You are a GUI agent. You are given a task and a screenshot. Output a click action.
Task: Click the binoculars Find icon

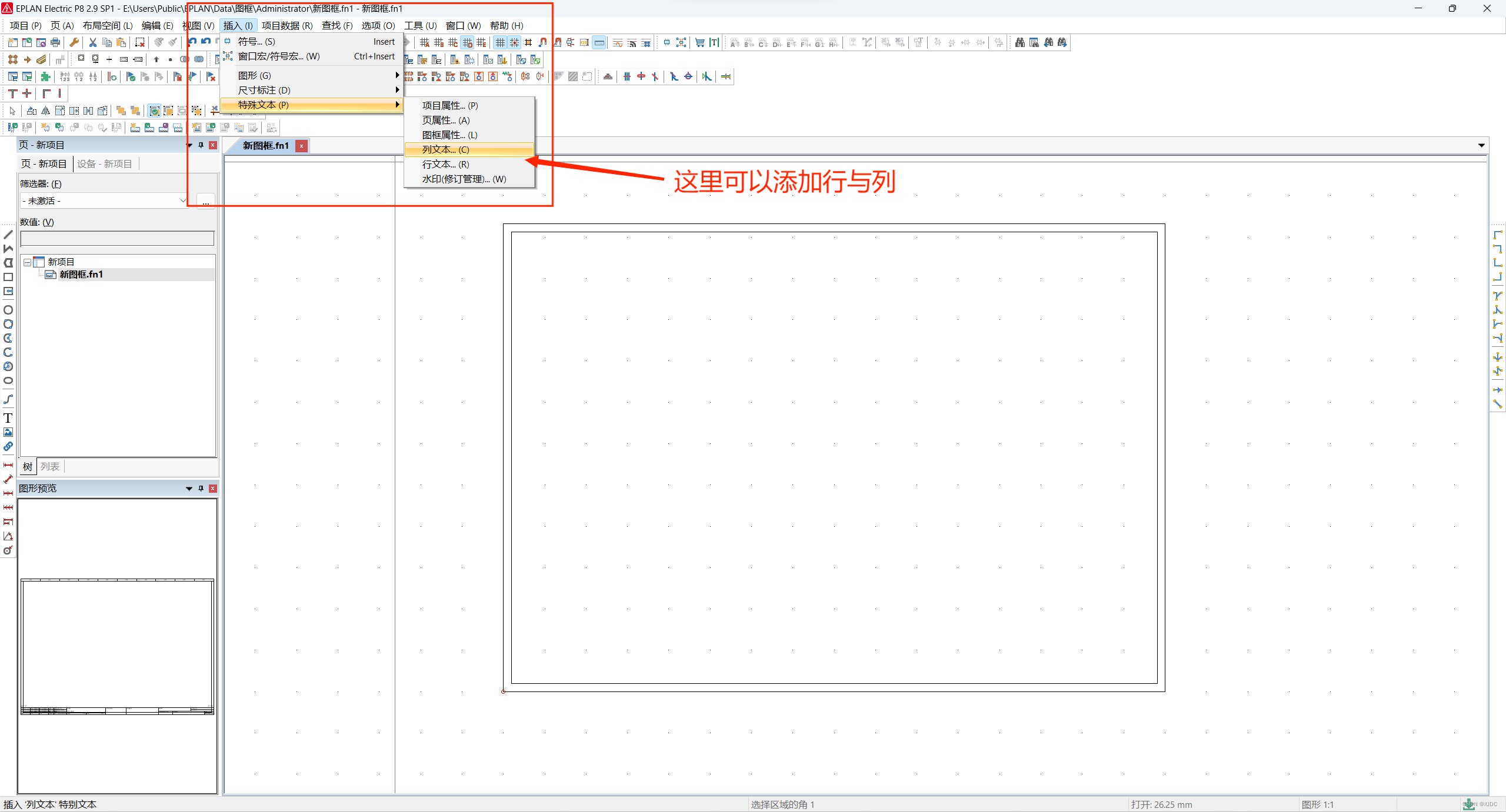pyautogui.click(x=1019, y=42)
